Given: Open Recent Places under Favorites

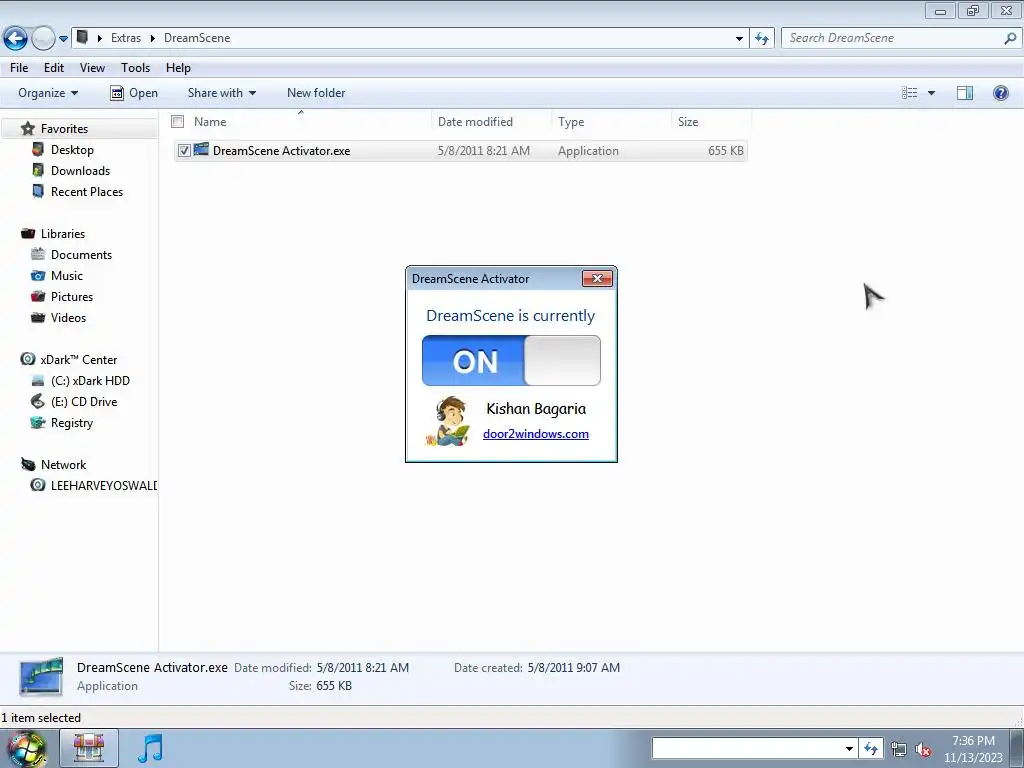Looking at the screenshot, I should coord(87,191).
